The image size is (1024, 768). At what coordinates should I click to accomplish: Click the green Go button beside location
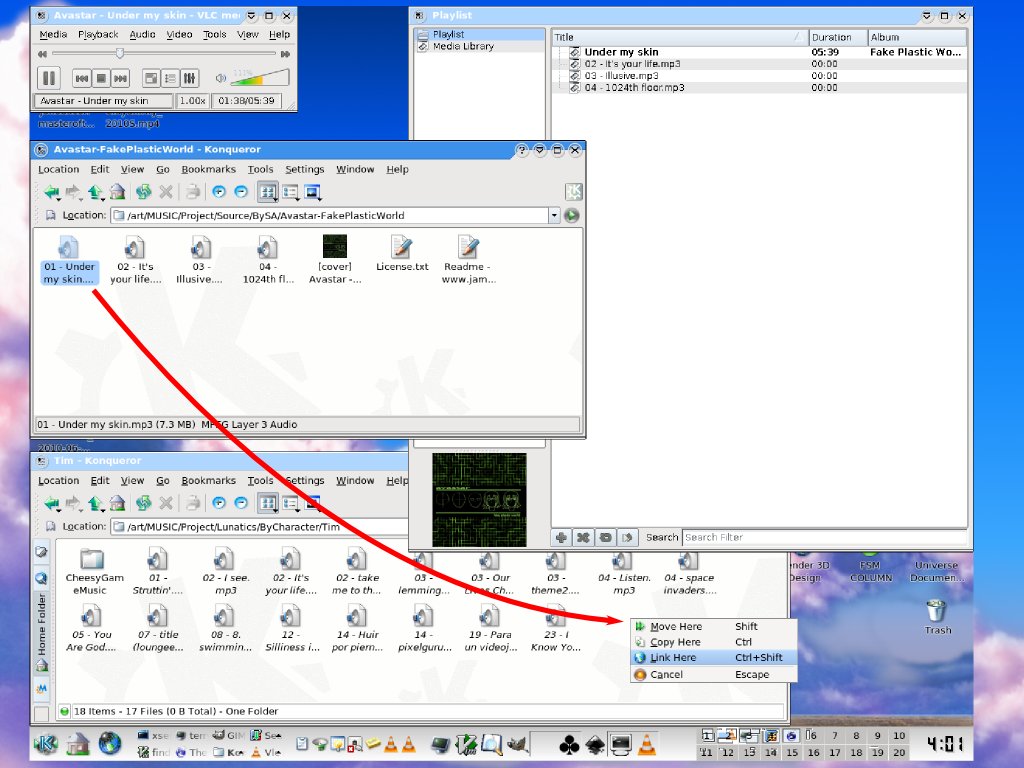[x=571, y=216]
